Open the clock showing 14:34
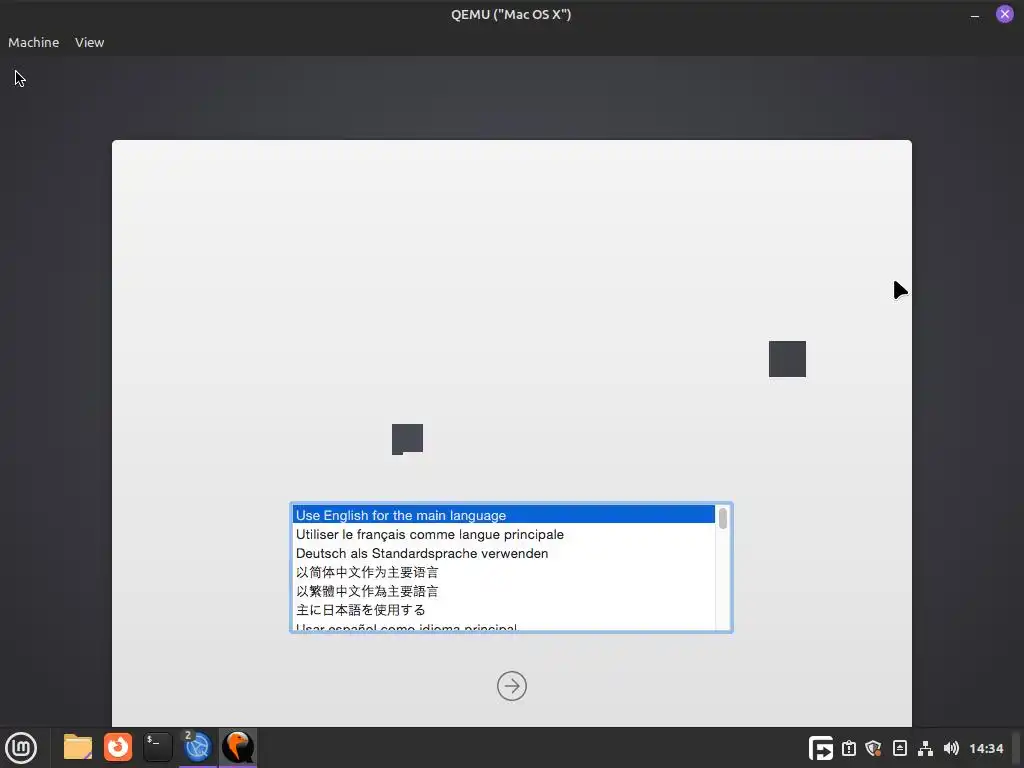This screenshot has width=1024, height=768. pyautogui.click(x=986, y=748)
